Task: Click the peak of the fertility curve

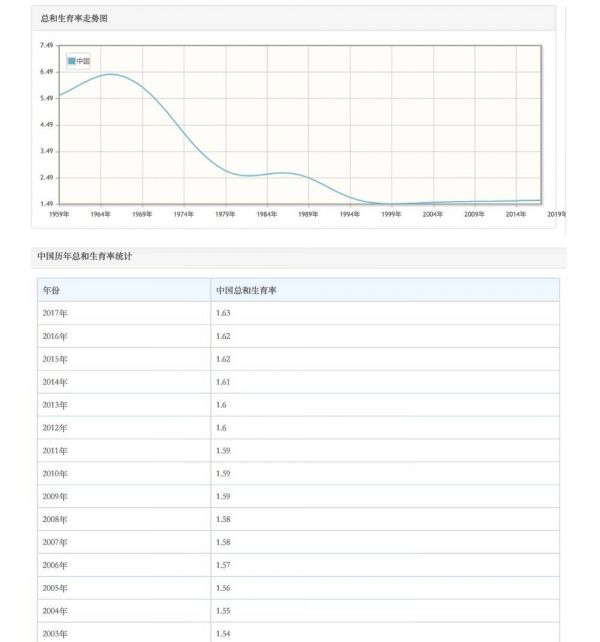Action: (x=110, y=74)
